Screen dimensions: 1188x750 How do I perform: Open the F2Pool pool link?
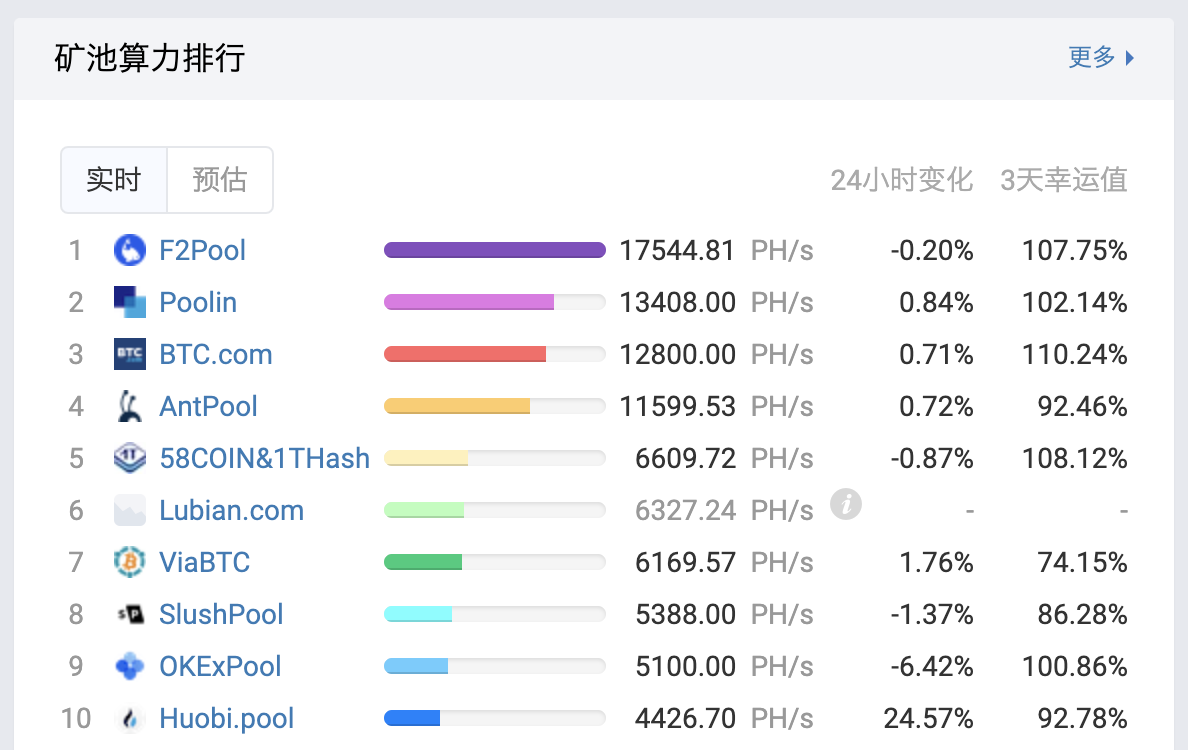[x=202, y=251]
